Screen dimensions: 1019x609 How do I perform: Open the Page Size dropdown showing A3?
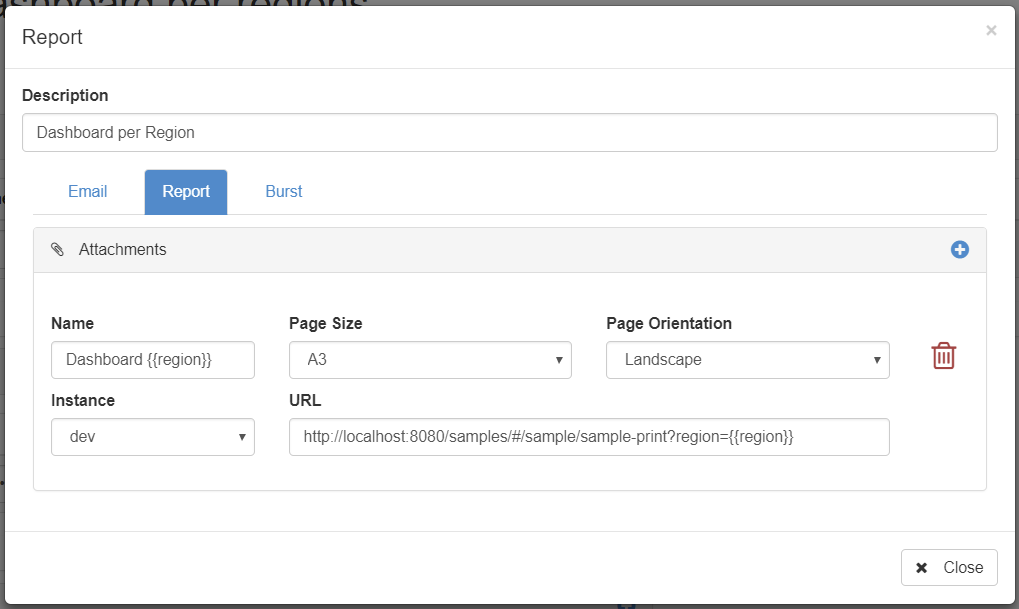(430, 360)
